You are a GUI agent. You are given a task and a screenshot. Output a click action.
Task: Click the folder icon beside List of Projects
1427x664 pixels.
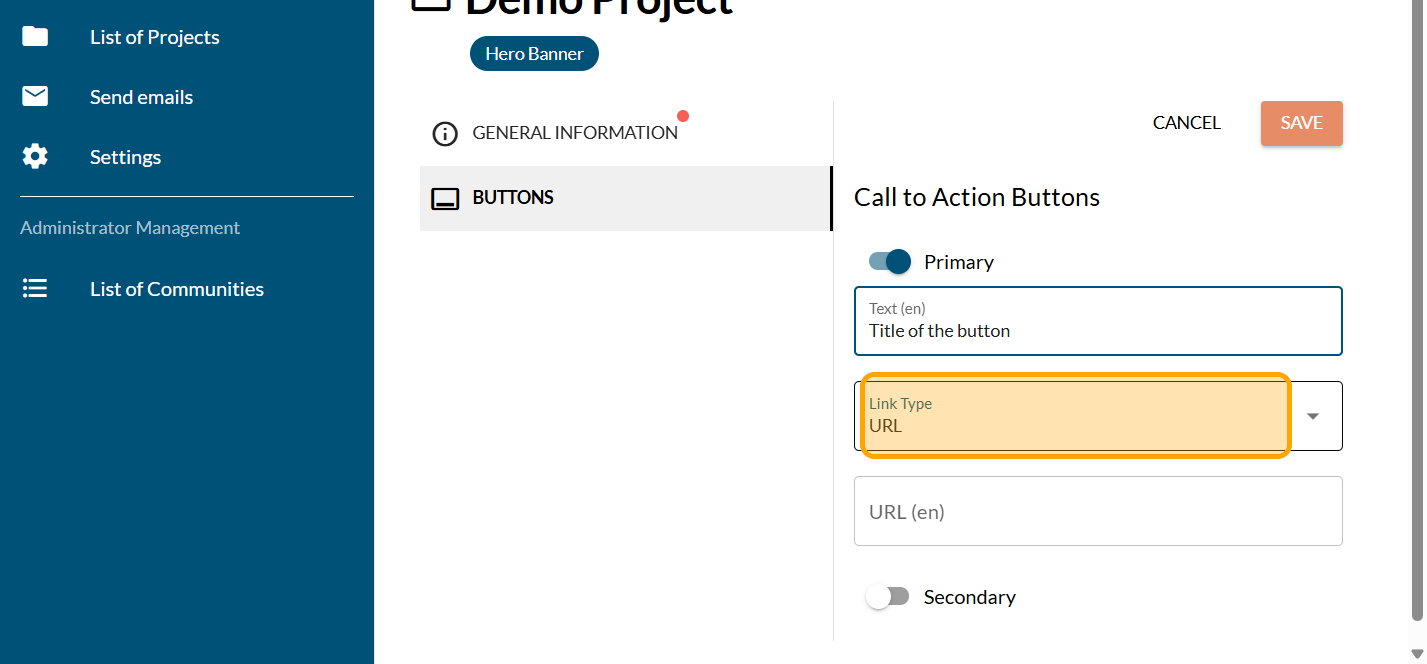coord(35,37)
